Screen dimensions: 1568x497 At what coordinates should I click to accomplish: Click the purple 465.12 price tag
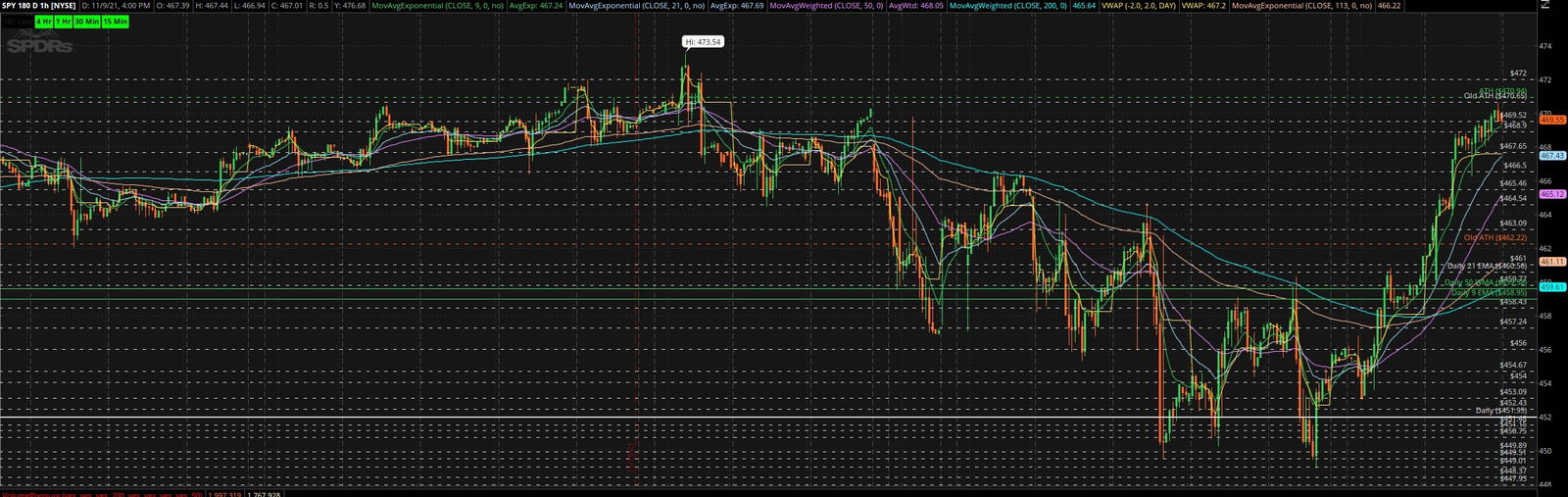click(1552, 194)
